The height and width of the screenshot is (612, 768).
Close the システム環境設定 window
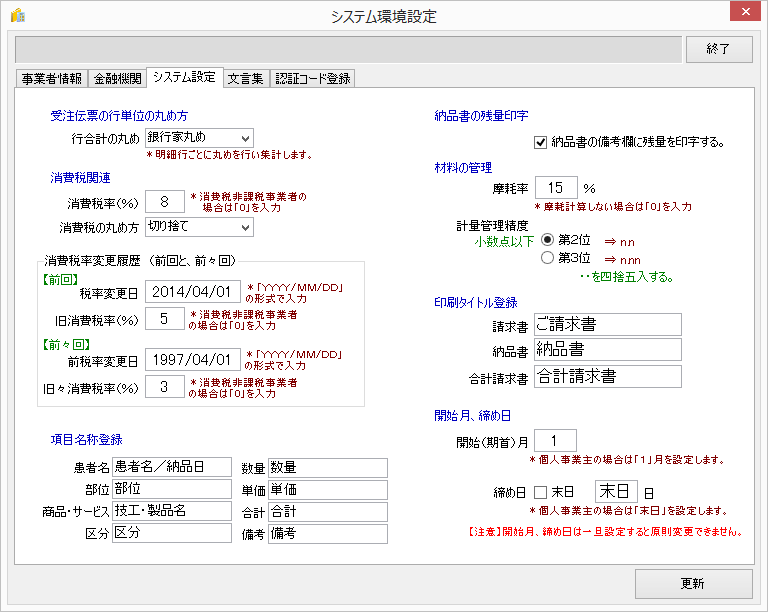pos(745,12)
